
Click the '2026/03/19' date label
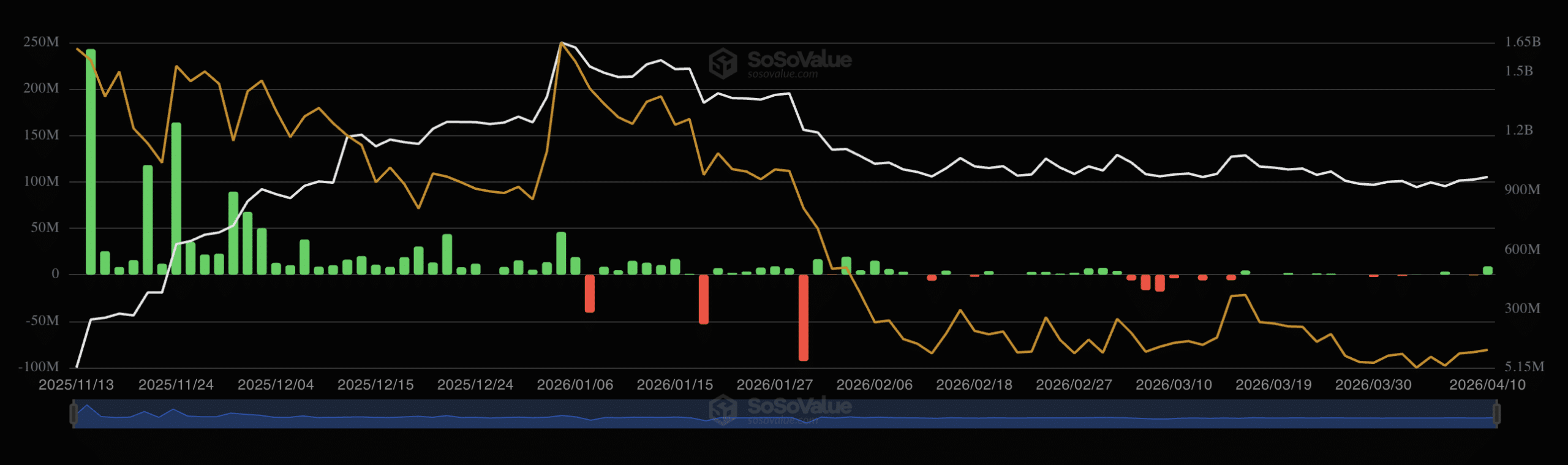pyautogui.click(x=1274, y=385)
